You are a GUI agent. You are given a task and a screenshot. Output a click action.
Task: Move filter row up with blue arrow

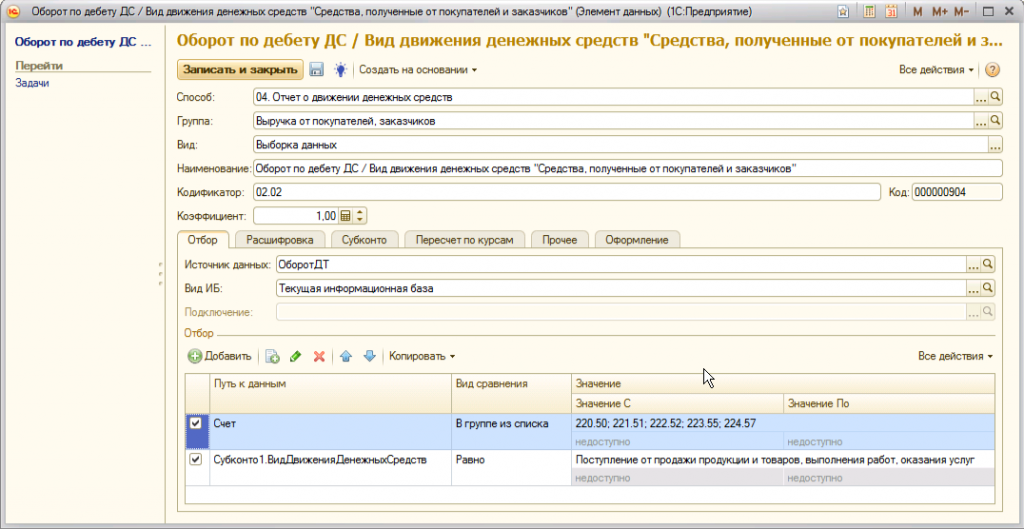click(x=346, y=356)
